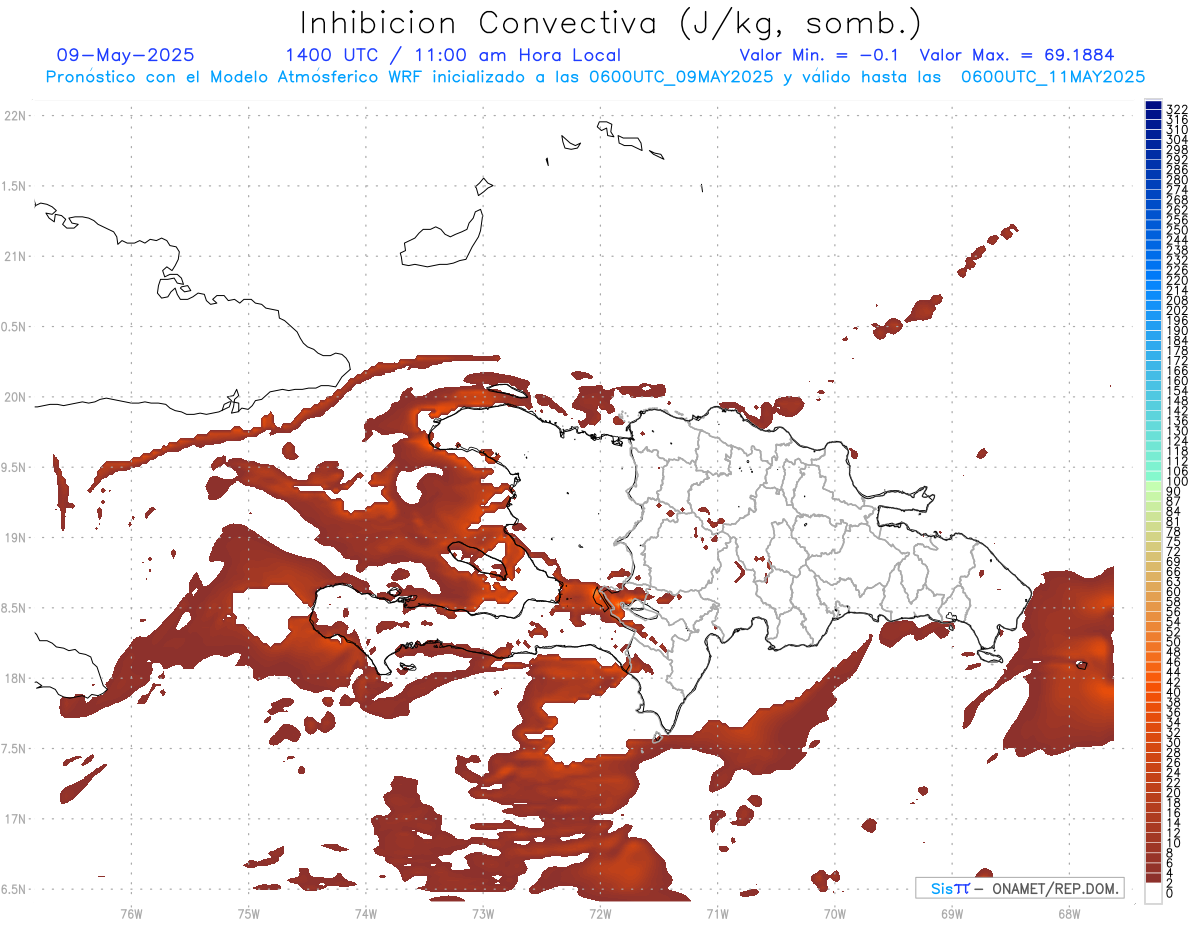Click the '322' color scale label
The image size is (1200, 927).
[x=1176, y=108]
